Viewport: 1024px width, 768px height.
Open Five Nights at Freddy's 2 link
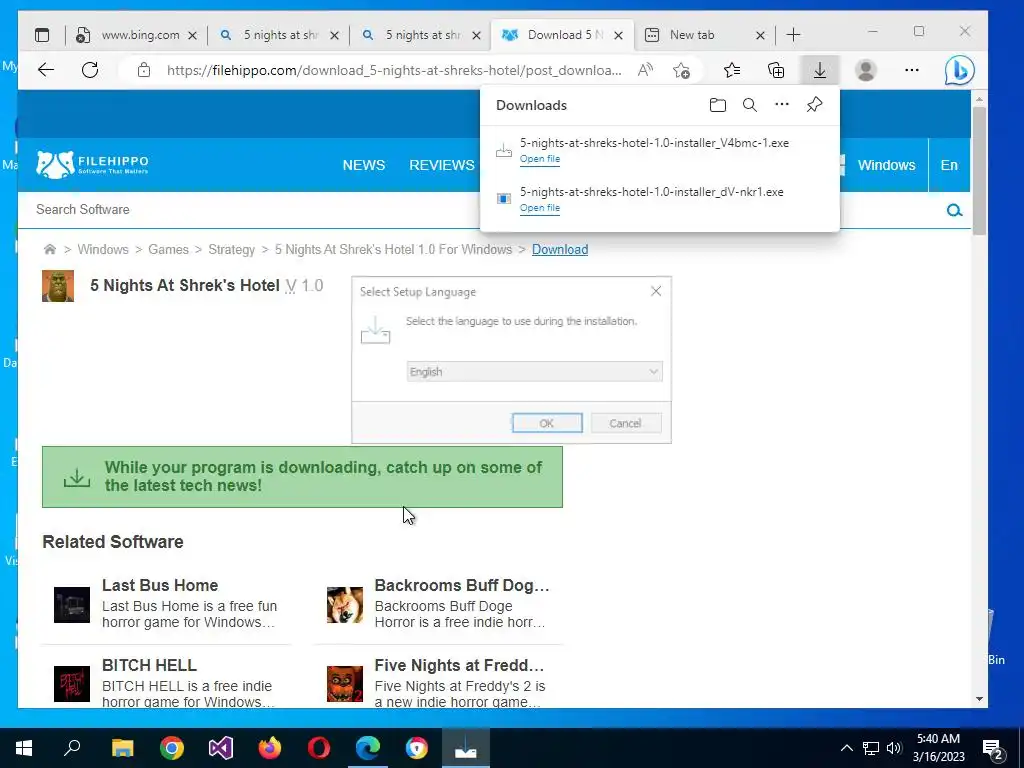tap(459, 665)
